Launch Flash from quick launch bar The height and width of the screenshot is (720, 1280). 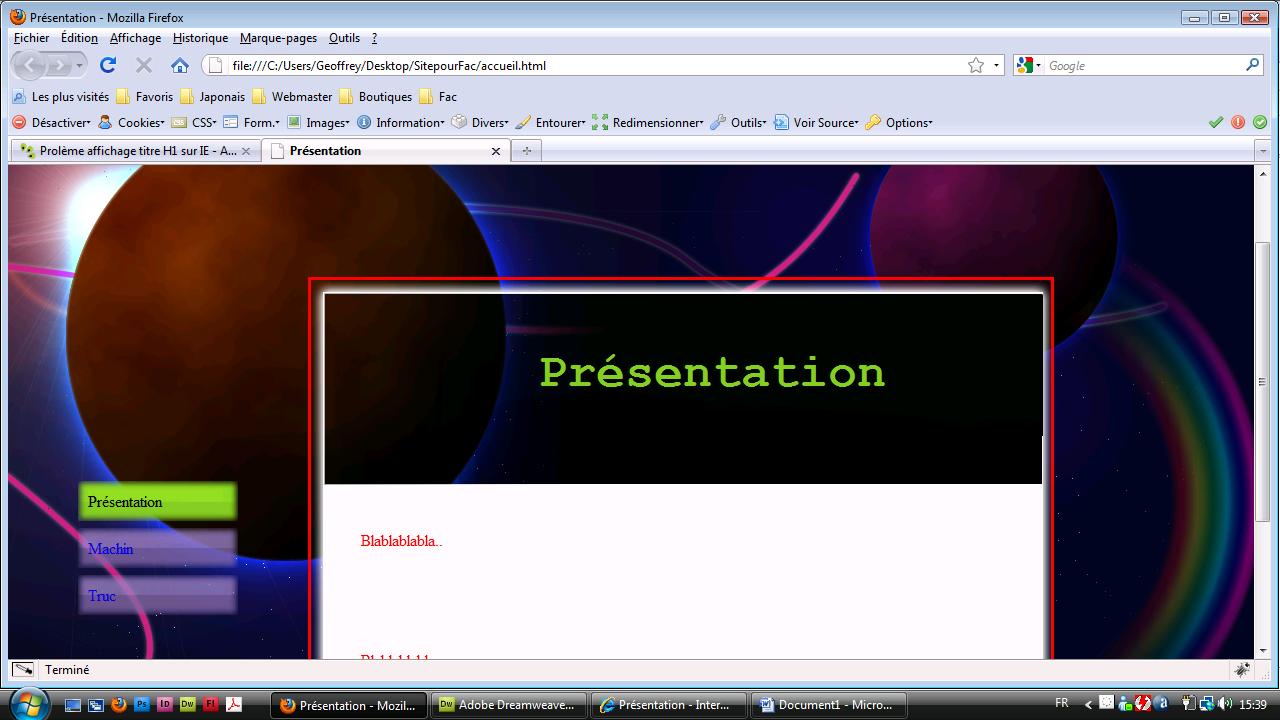pyautogui.click(x=211, y=704)
